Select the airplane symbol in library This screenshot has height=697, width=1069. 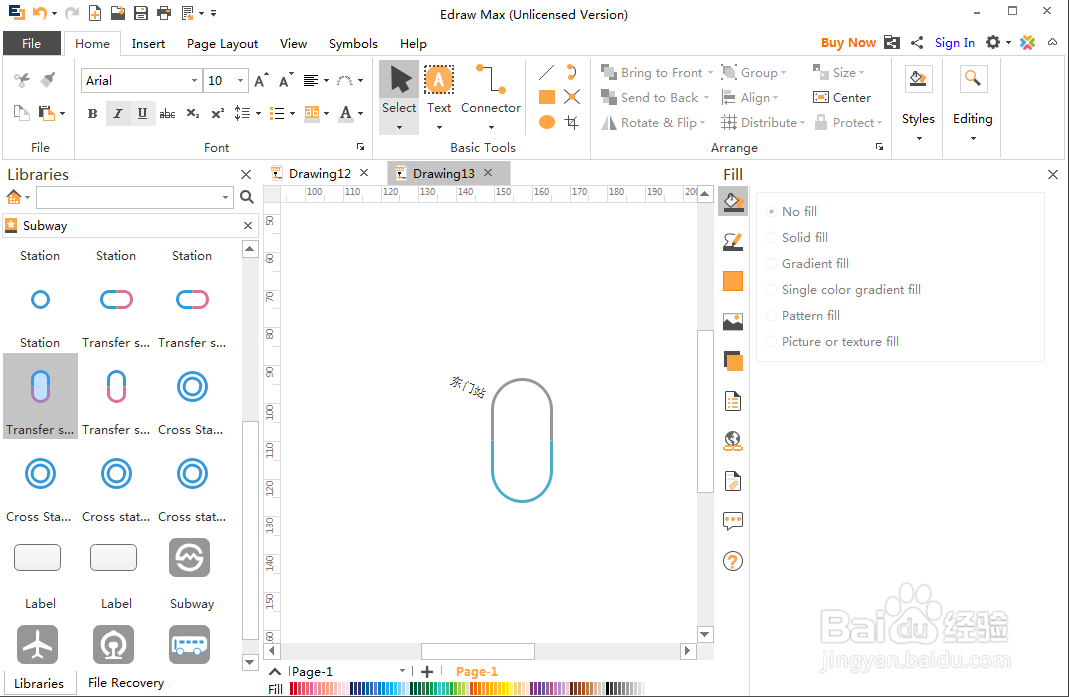(x=37, y=644)
